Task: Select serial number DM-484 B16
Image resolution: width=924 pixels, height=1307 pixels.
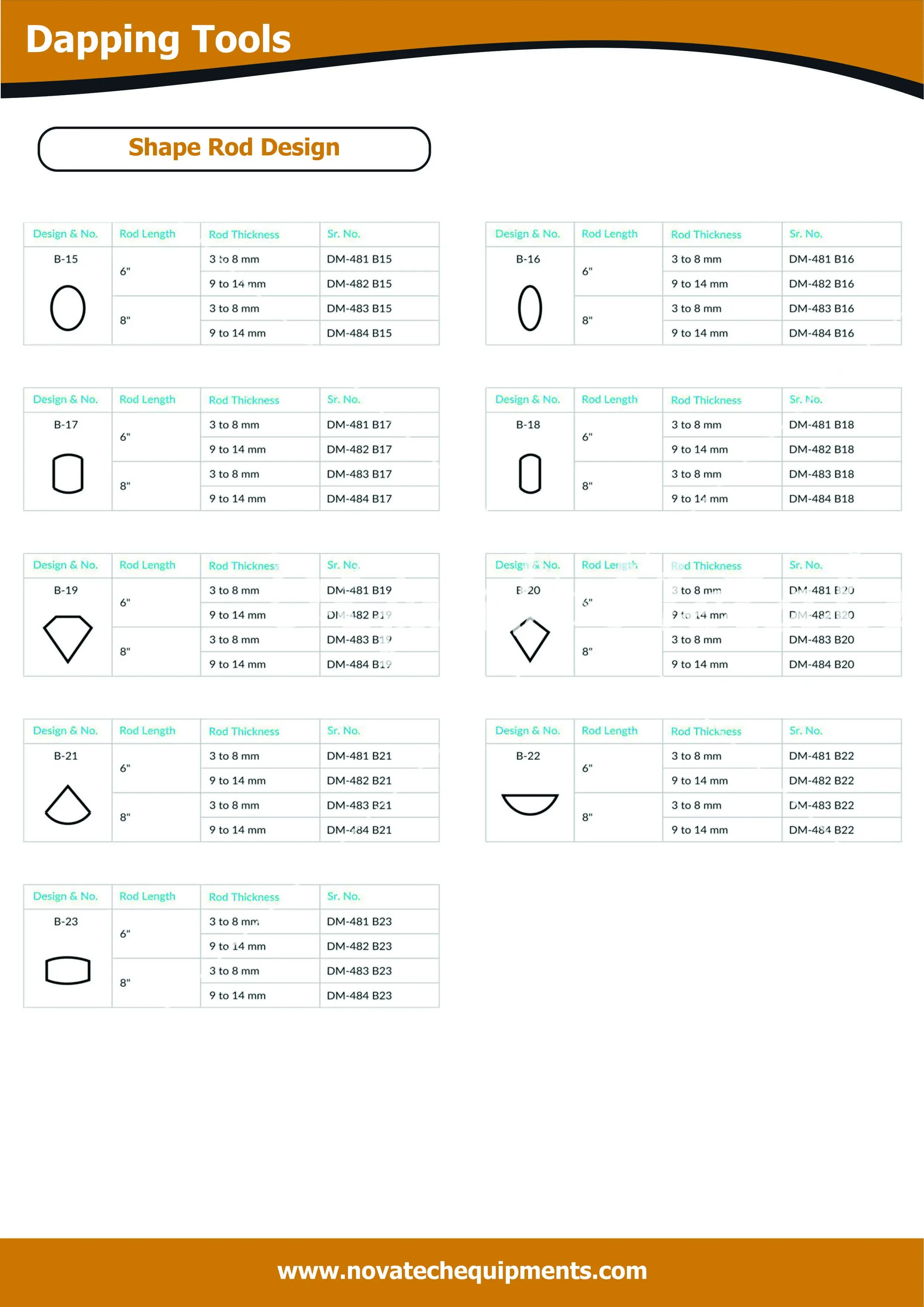Action: [x=821, y=333]
